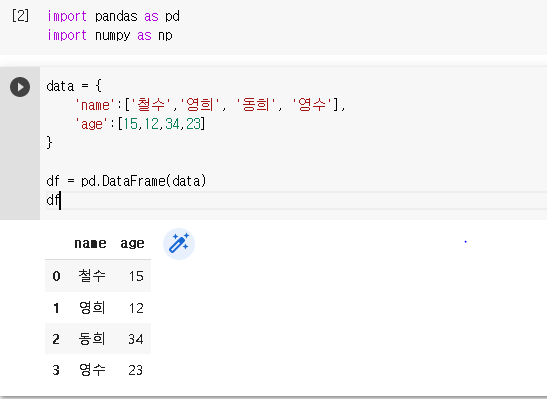Image resolution: width=547 pixels, height=399 pixels.
Task: Click the 'import pandas as pd' line
Action: 113,16
